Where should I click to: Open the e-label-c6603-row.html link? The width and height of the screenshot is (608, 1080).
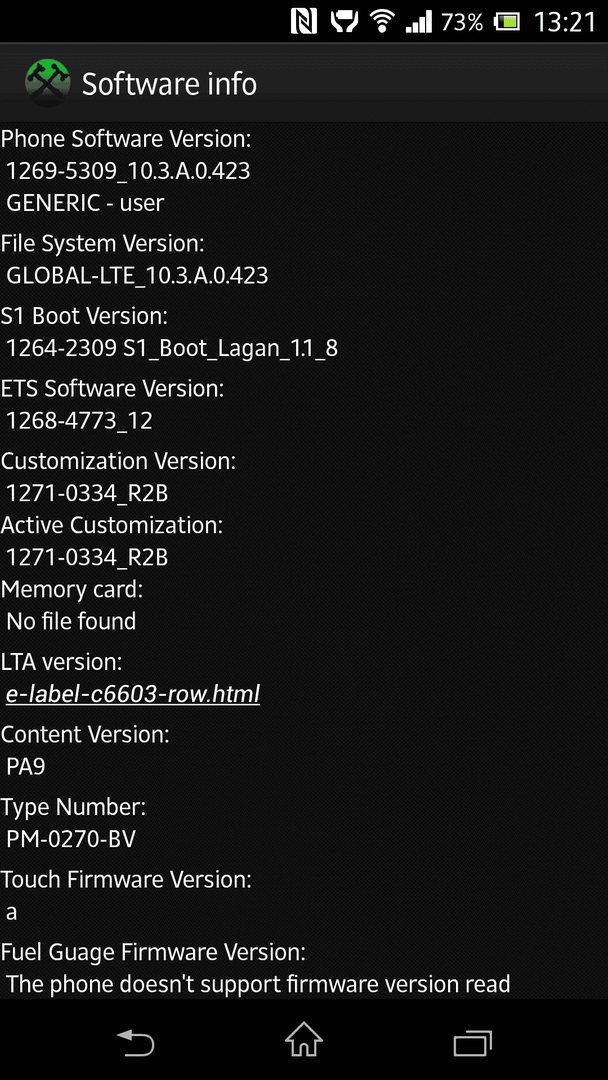(x=133, y=694)
